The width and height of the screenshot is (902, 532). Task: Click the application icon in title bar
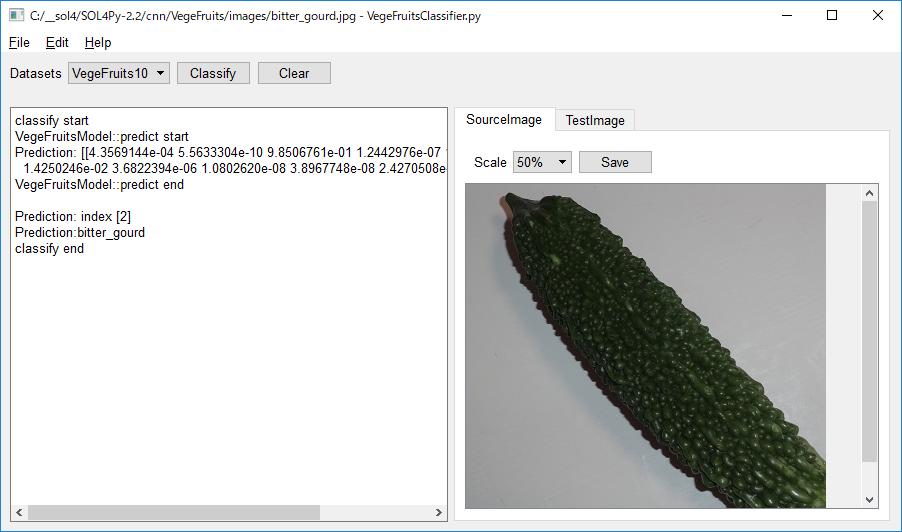[x=17, y=16]
